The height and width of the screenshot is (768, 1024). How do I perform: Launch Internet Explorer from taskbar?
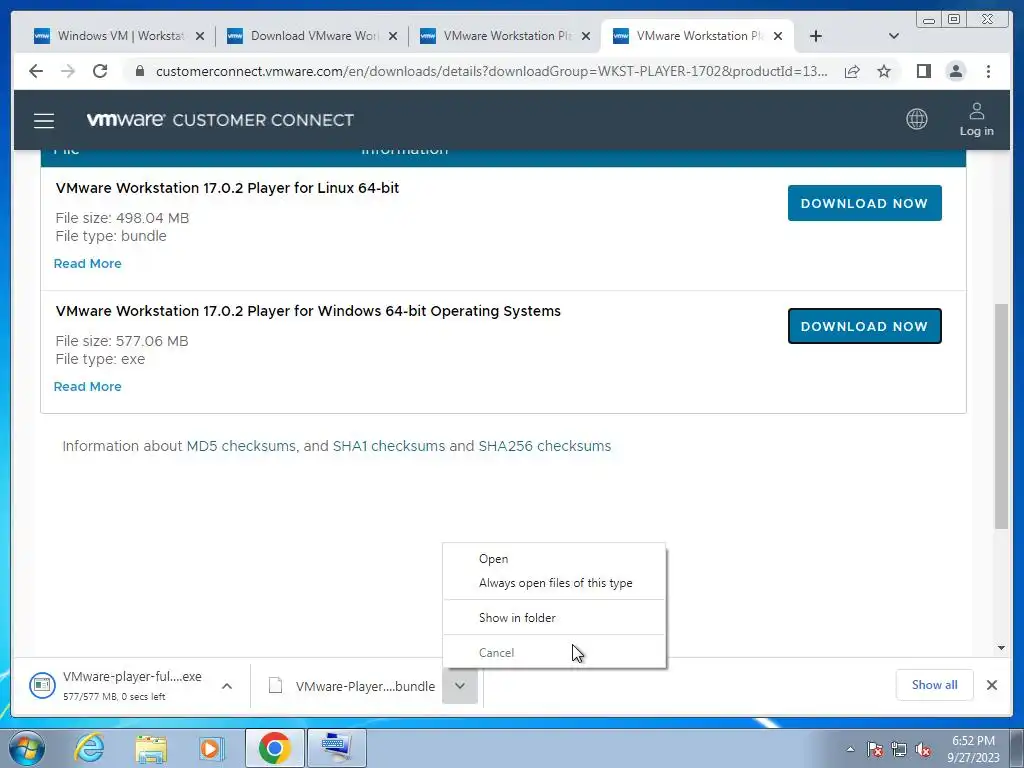(x=89, y=748)
